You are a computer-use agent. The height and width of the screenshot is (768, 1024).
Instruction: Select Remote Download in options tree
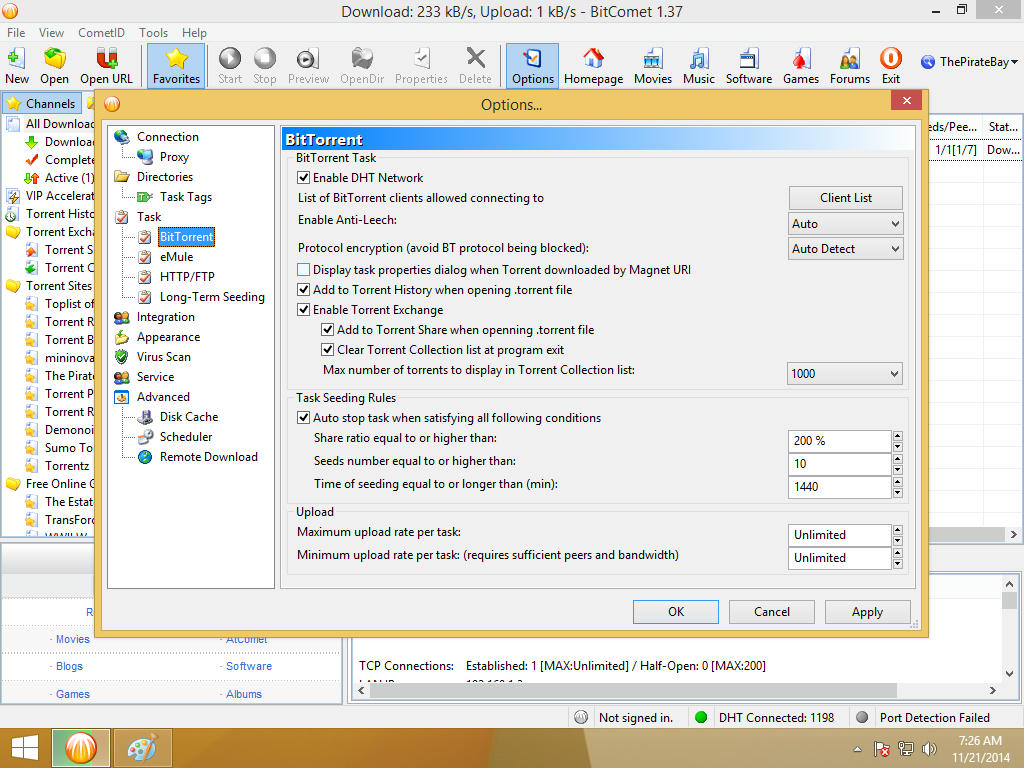pos(209,457)
